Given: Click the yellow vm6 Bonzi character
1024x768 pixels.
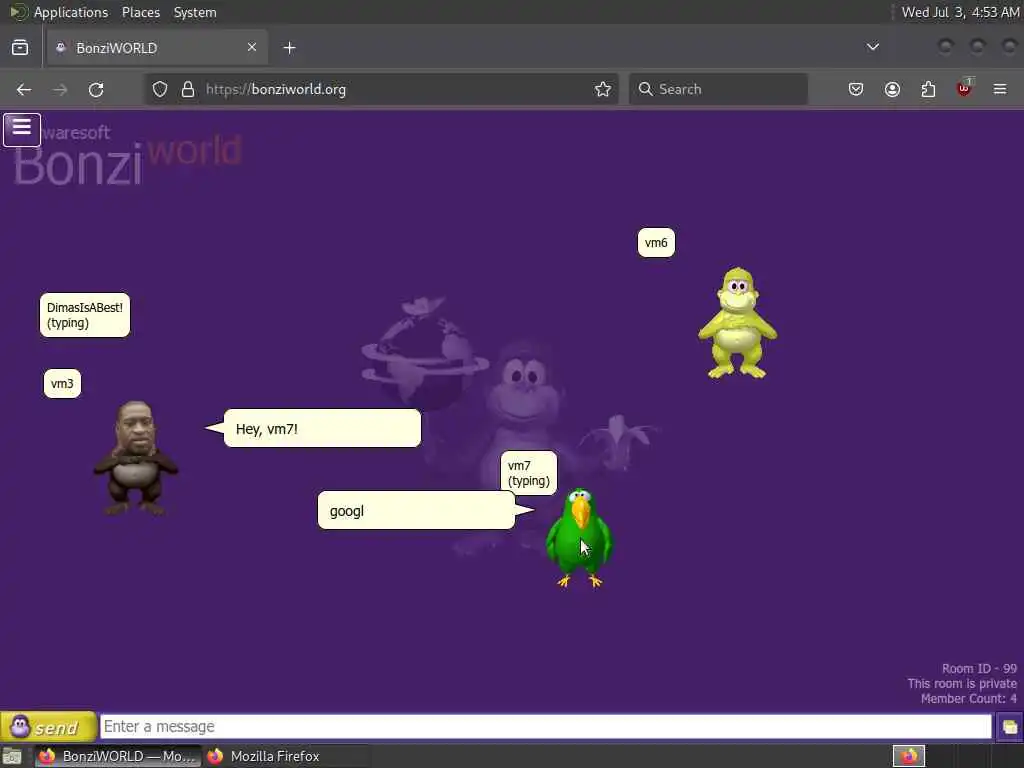Looking at the screenshot, I should (738, 323).
